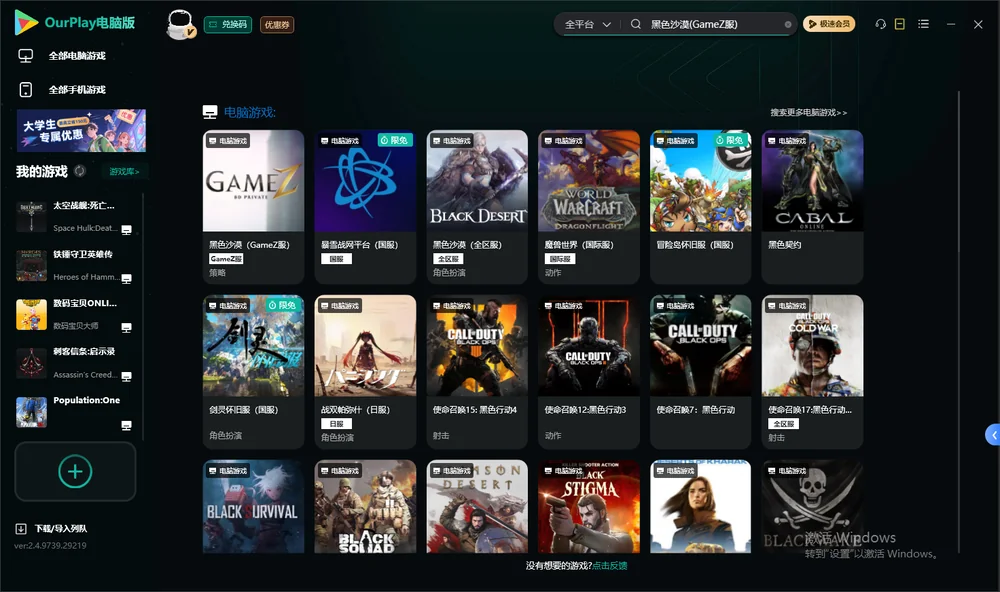Open the 游戏库 library link
The height and width of the screenshot is (592, 1000).
(x=124, y=172)
